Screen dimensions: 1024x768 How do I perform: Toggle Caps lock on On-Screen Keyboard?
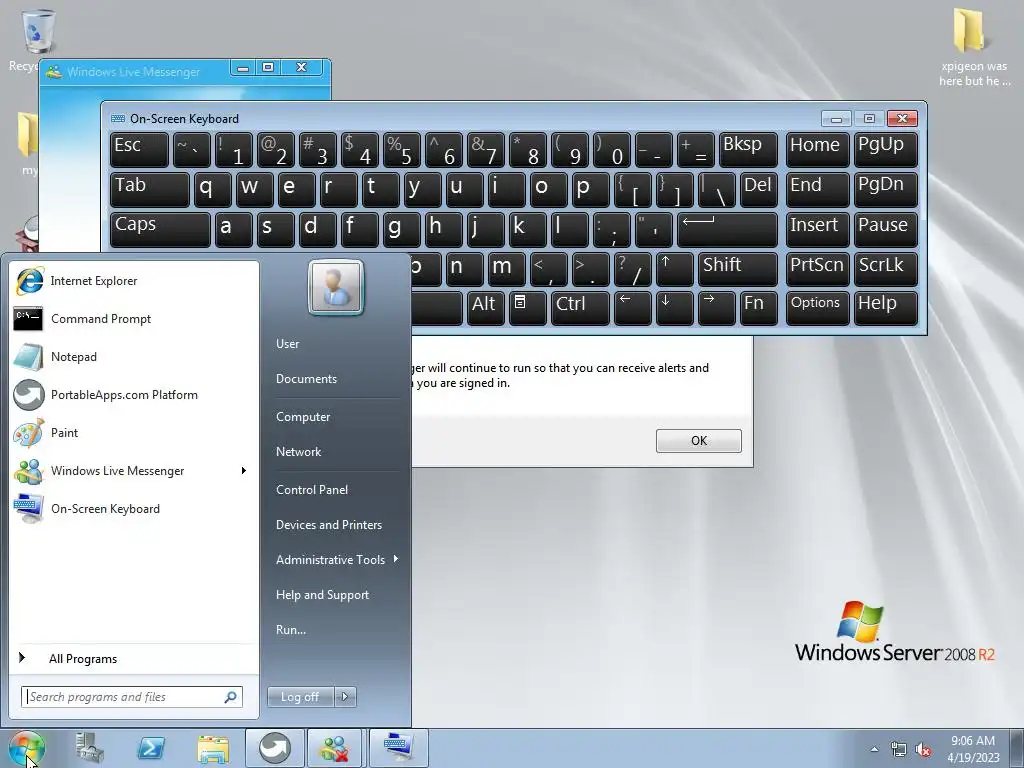click(x=161, y=230)
